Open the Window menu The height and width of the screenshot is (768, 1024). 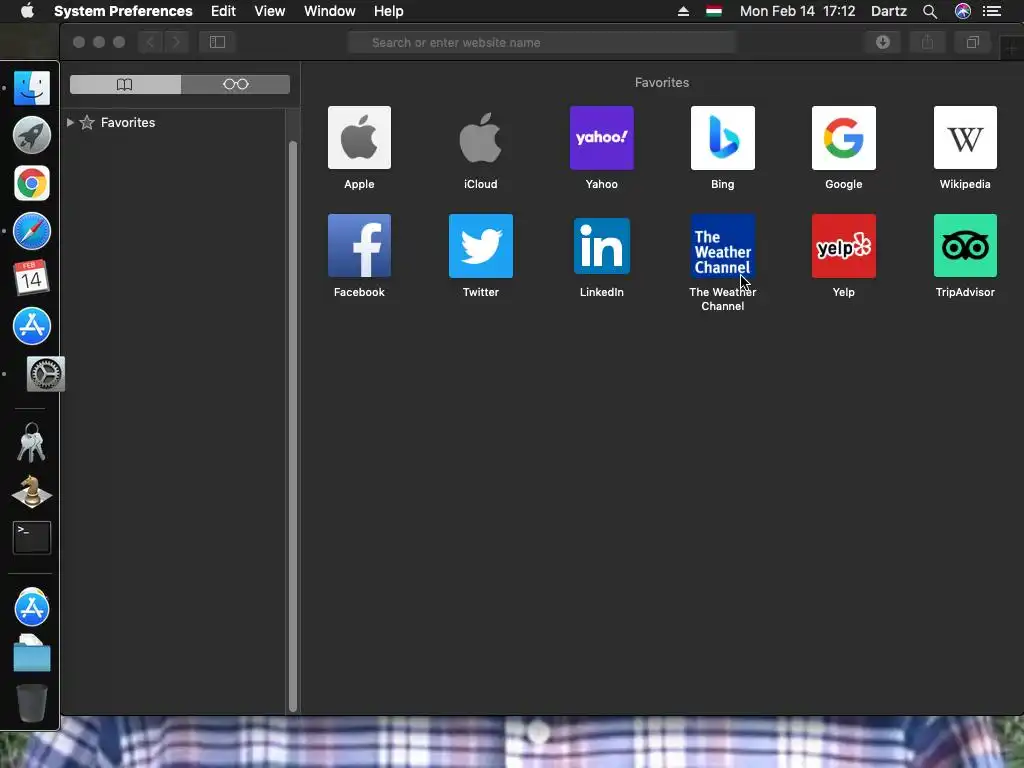(x=330, y=11)
